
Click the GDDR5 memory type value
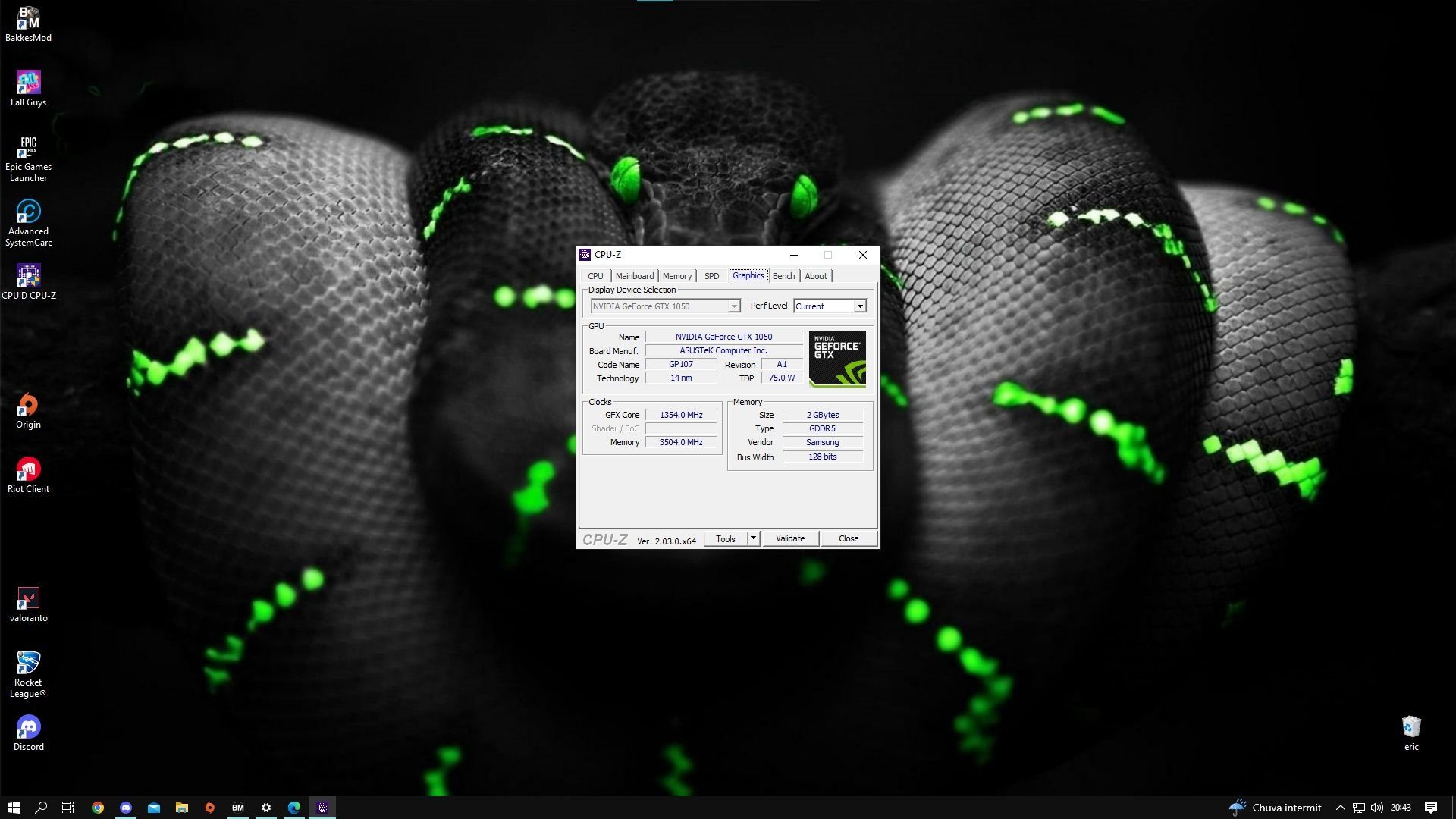tap(823, 428)
